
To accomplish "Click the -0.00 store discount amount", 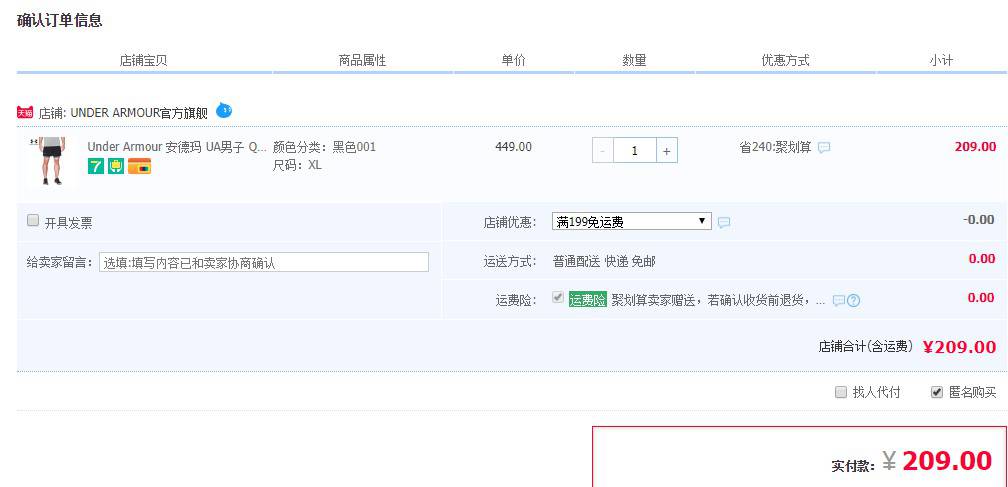I will pos(978,220).
